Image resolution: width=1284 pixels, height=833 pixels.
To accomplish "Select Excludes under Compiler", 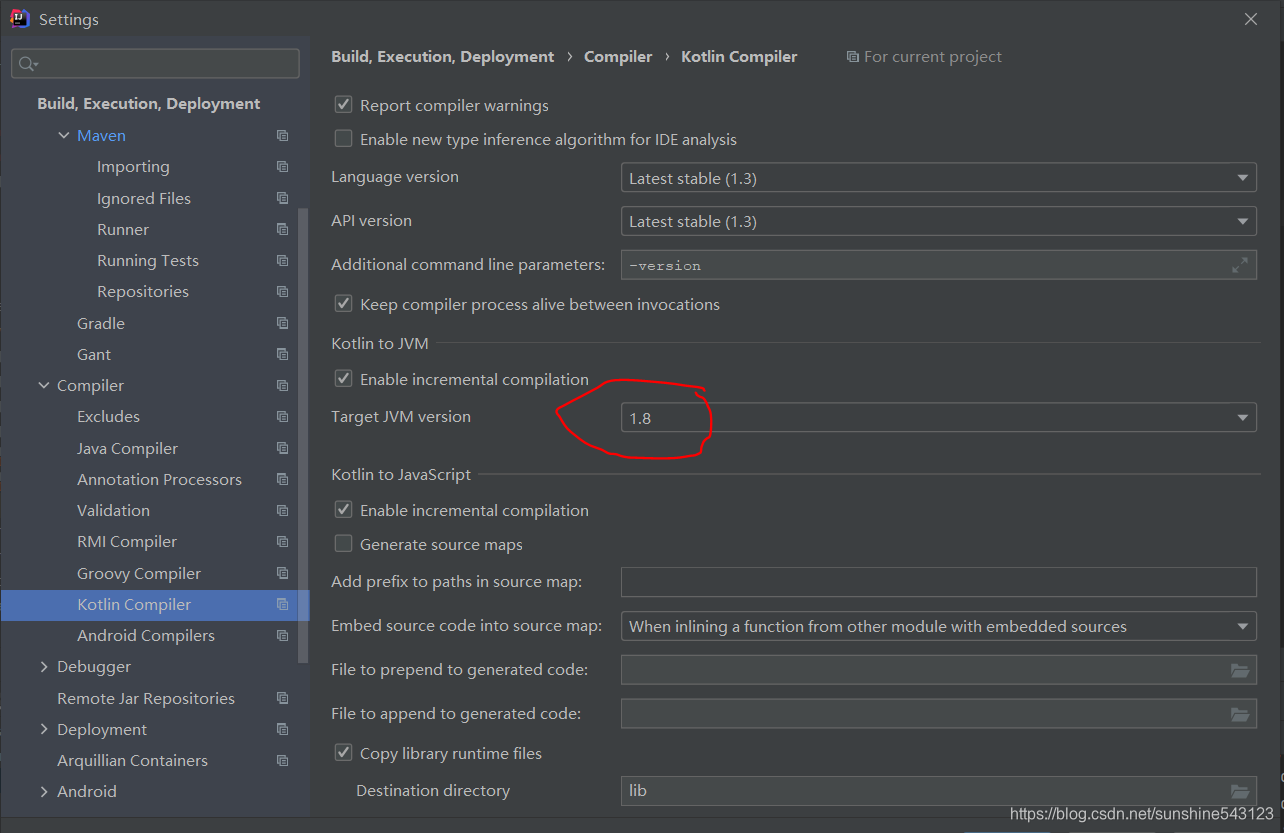I will point(108,417).
